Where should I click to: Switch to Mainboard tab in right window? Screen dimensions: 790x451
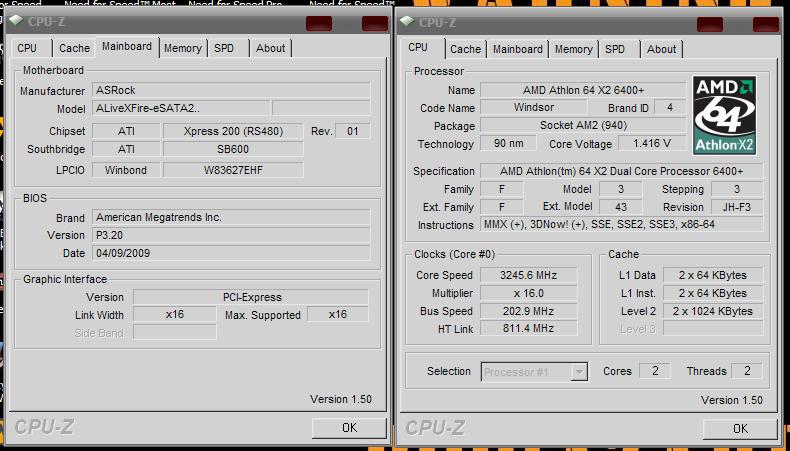[x=517, y=49]
